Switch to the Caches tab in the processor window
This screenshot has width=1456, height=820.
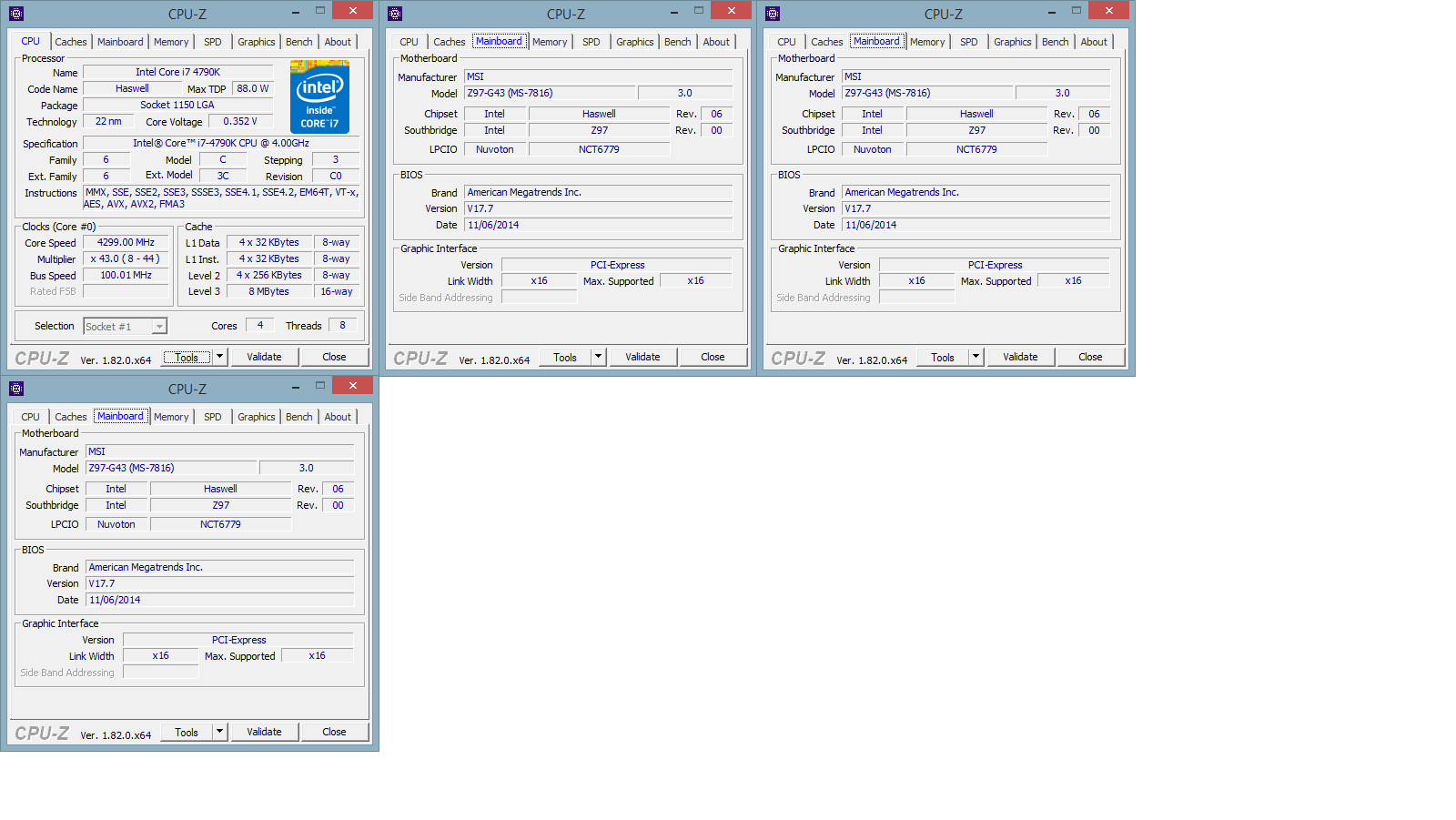pyautogui.click(x=71, y=42)
